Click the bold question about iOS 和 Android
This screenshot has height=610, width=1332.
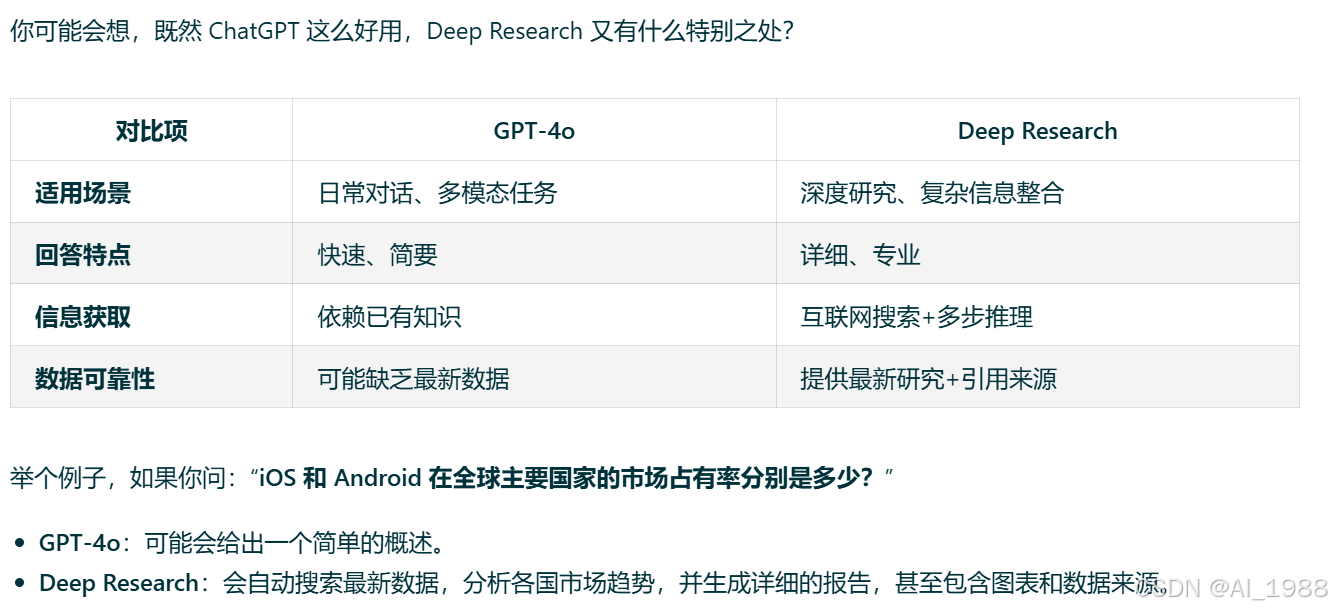(566, 478)
